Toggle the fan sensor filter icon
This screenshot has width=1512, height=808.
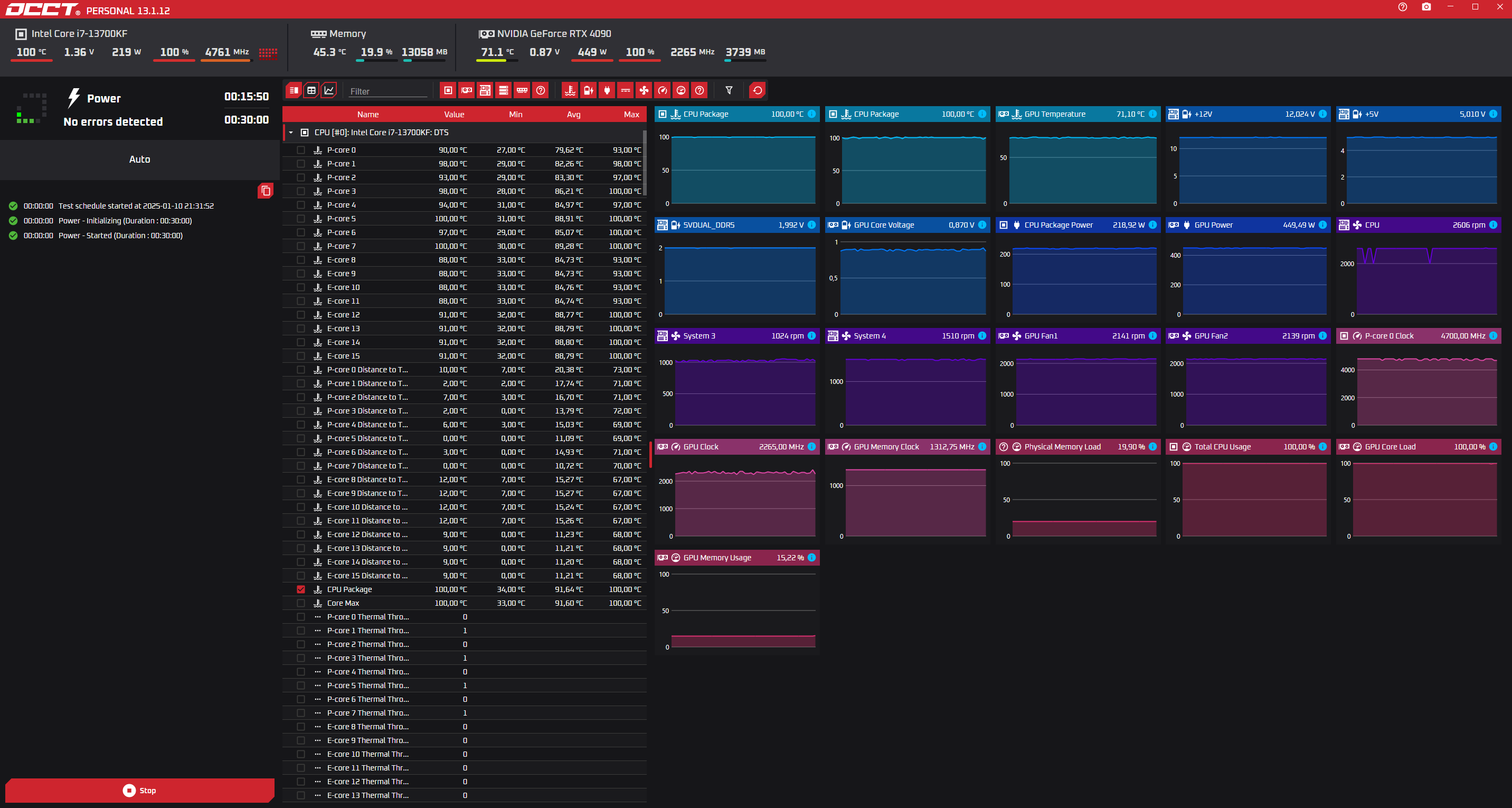pos(644,90)
